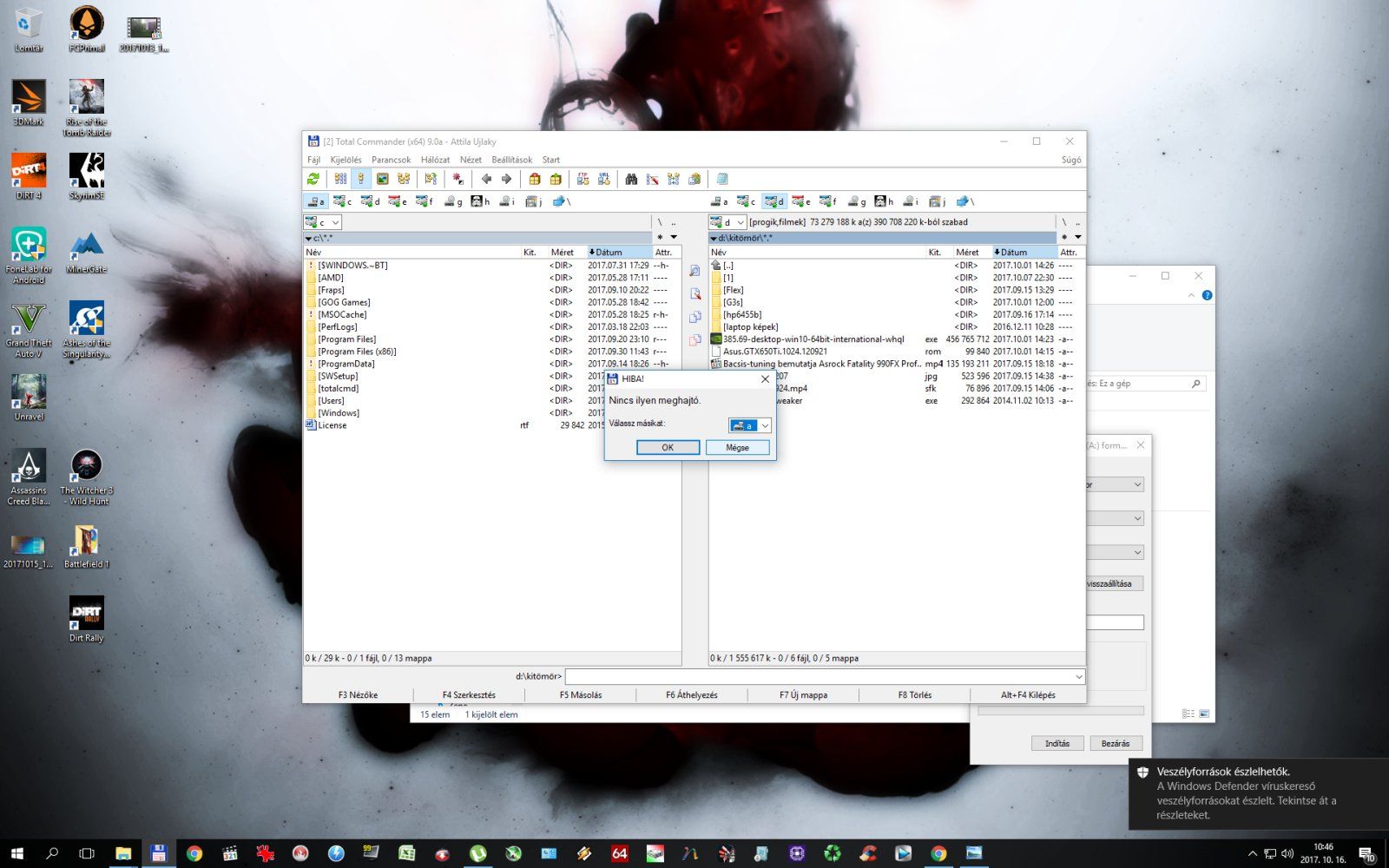Open the URL download toolbar icon
1389x868 pixels.
point(604,179)
